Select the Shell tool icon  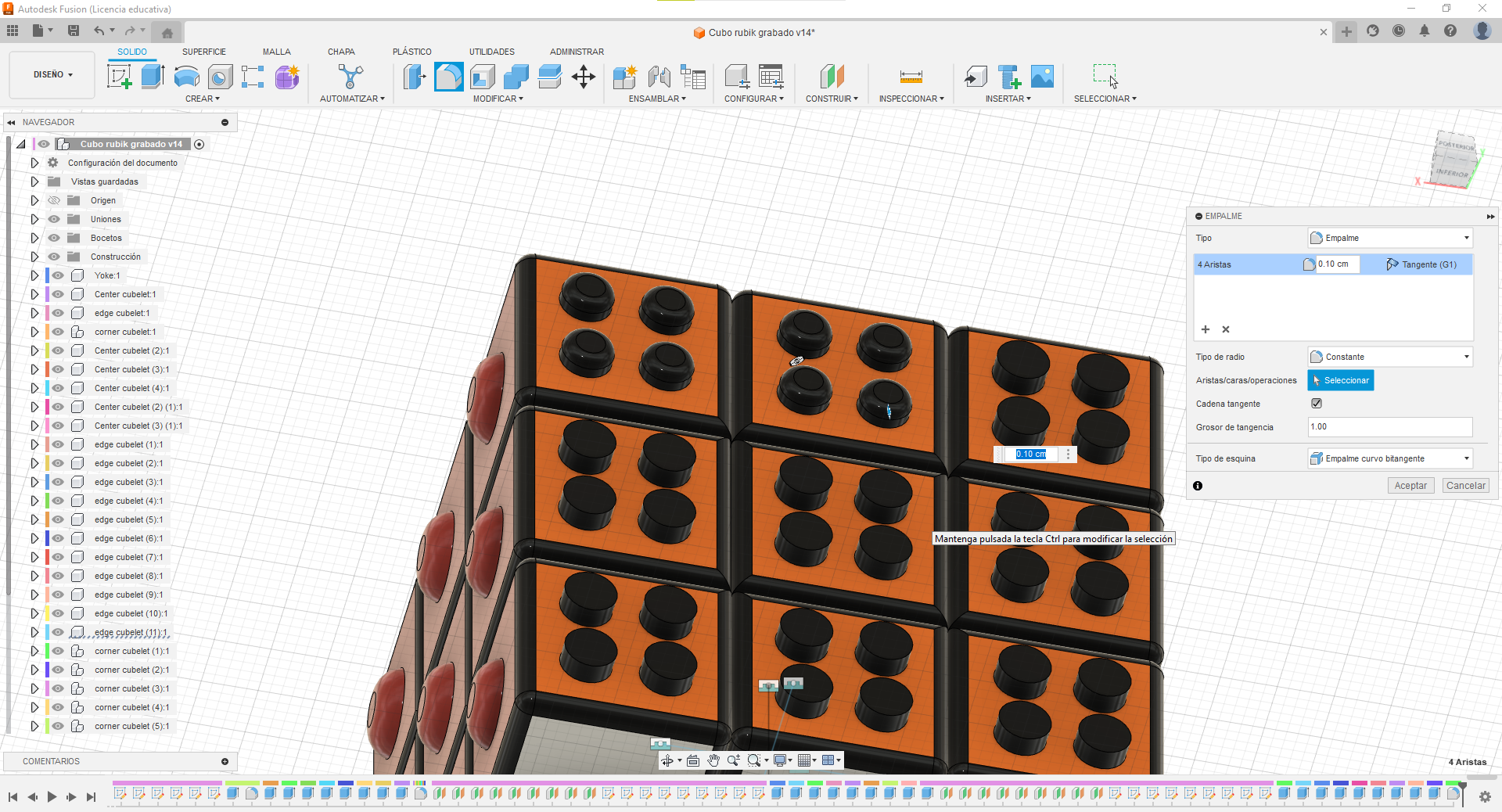click(483, 77)
